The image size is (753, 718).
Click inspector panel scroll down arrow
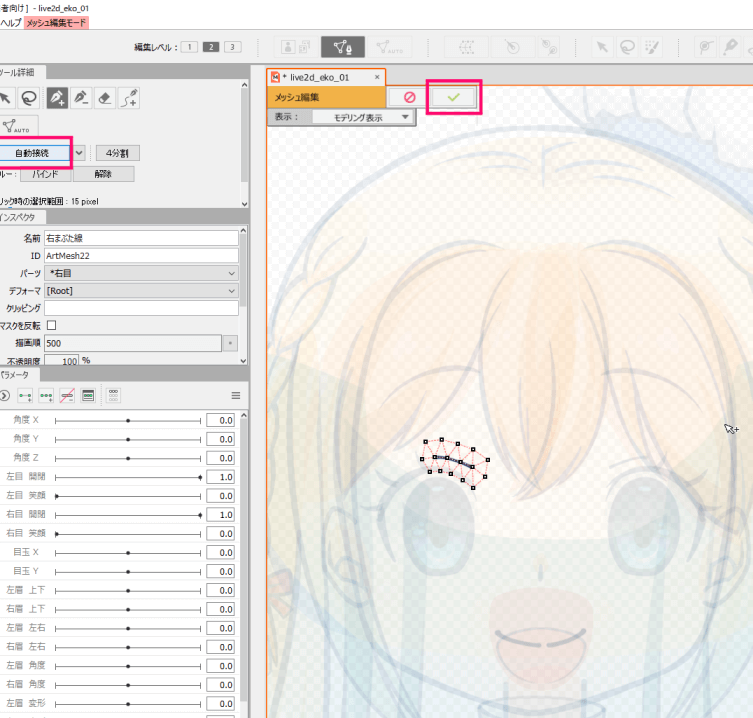(243, 360)
